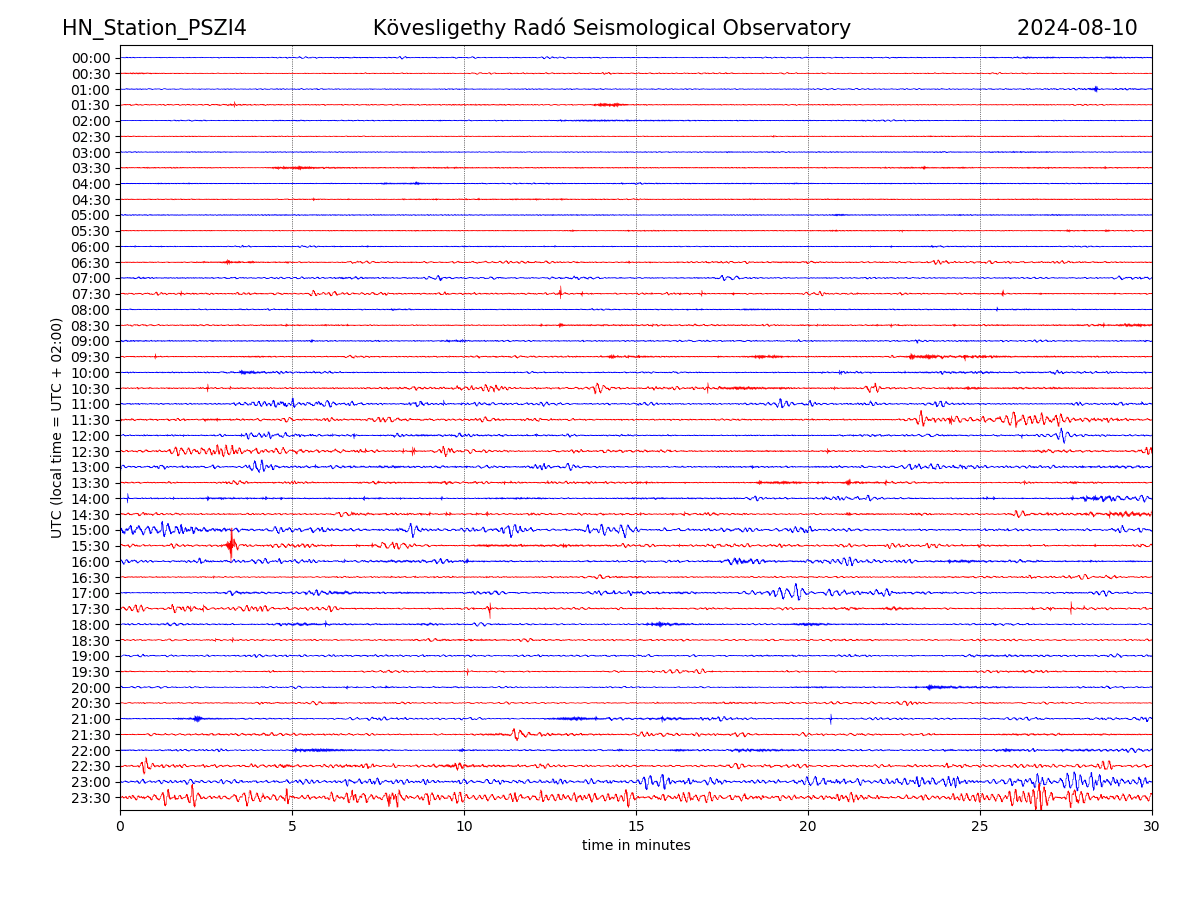The height and width of the screenshot is (900, 1200).
Task: Click the 06:30 row tick label
Action: click(x=90, y=263)
